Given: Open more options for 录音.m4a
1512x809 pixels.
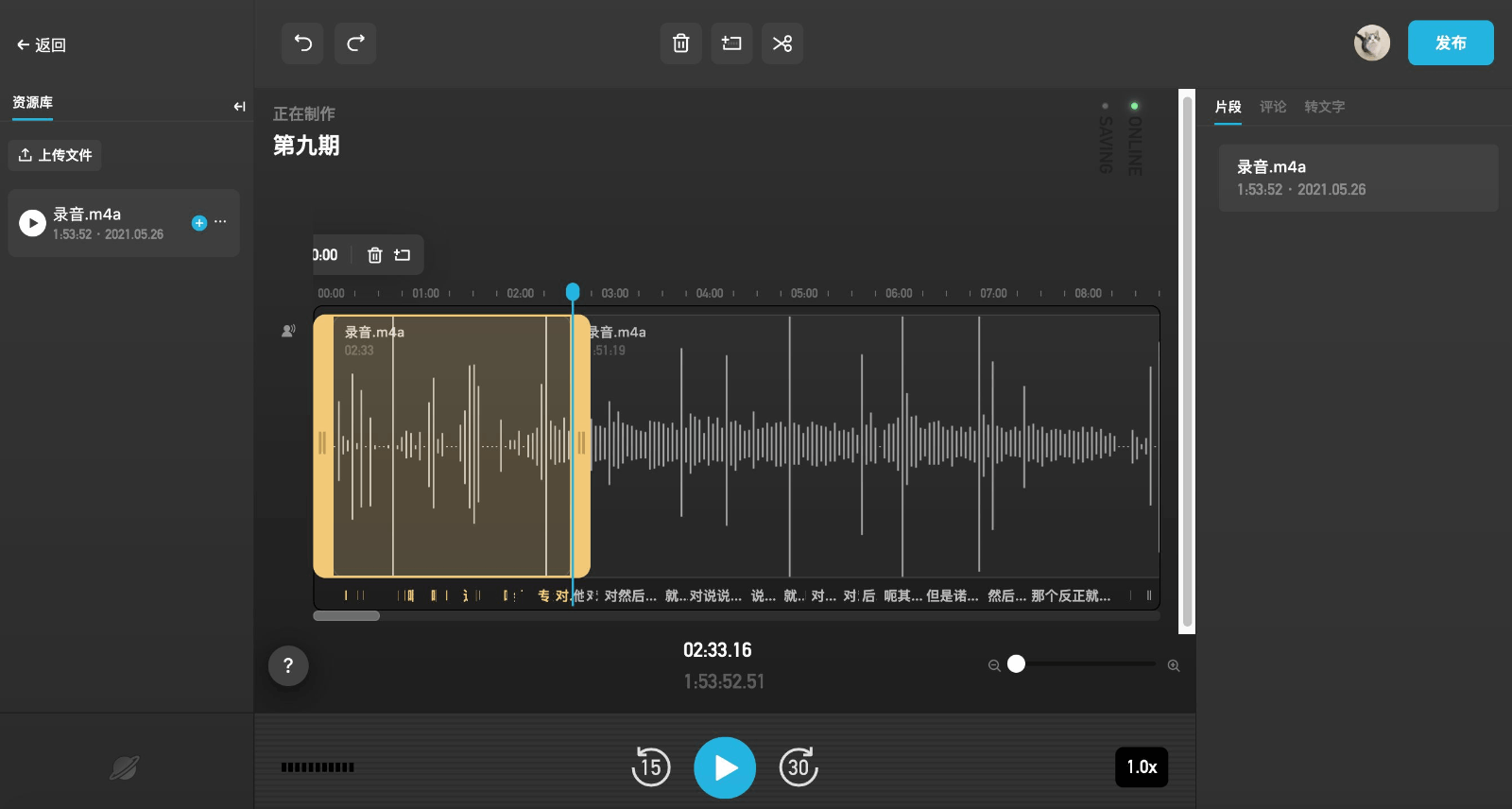Looking at the screenshot, I should coord(221,222).
